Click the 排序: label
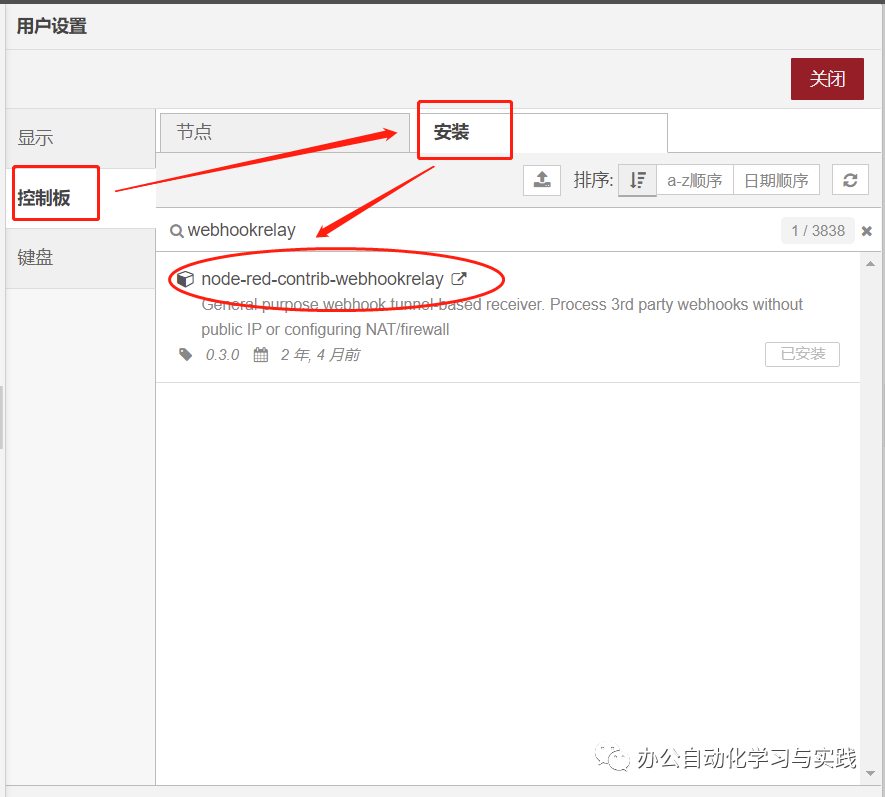Screen dimensions: 885x797 (593, 180)
